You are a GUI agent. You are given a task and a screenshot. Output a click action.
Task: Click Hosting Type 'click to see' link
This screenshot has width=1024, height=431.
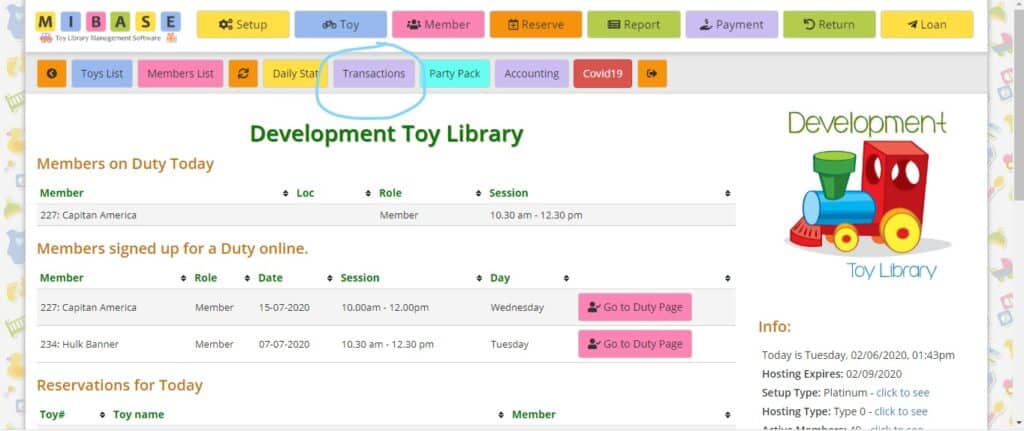point(901,411)
